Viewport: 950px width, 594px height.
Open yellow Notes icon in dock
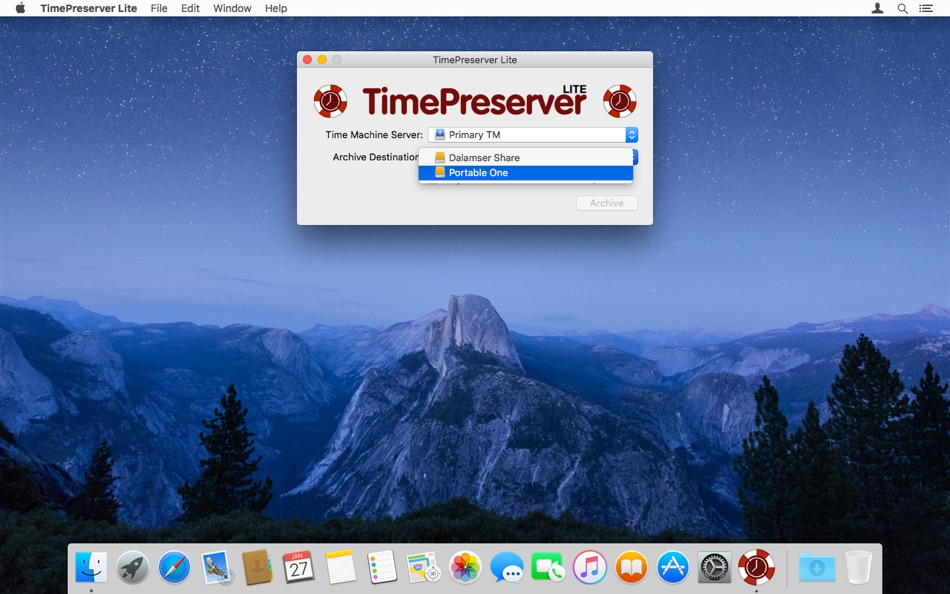point(340,567)
